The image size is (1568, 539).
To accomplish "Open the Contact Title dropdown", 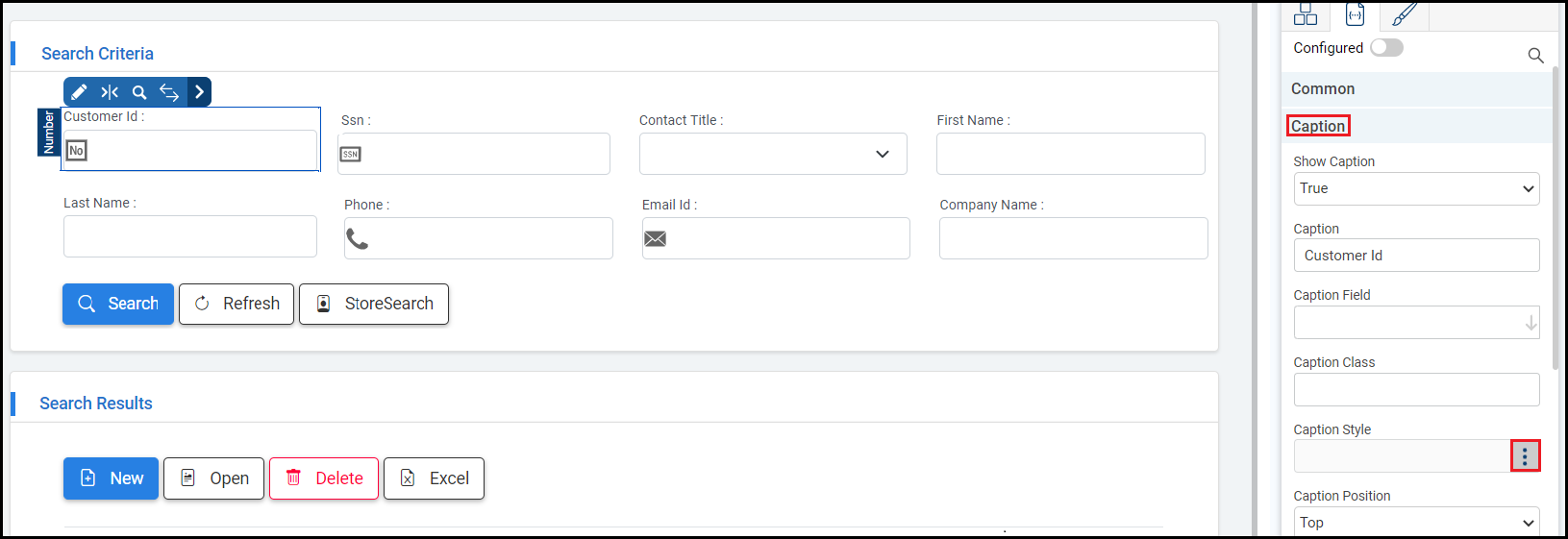I will (773, 154).
